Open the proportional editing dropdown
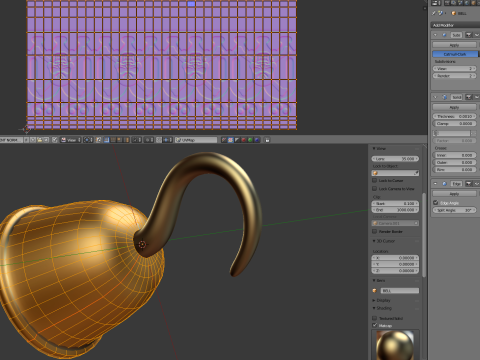This screenshot has height=360, width=480. 148,140
